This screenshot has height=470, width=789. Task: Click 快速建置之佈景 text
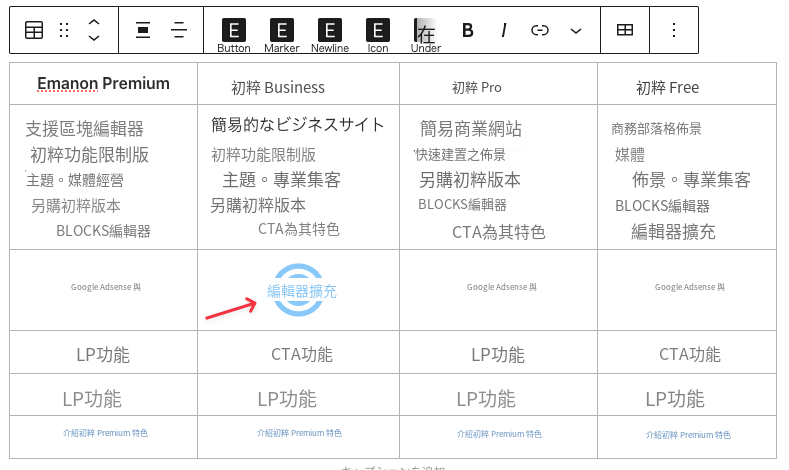click(460, 154)
